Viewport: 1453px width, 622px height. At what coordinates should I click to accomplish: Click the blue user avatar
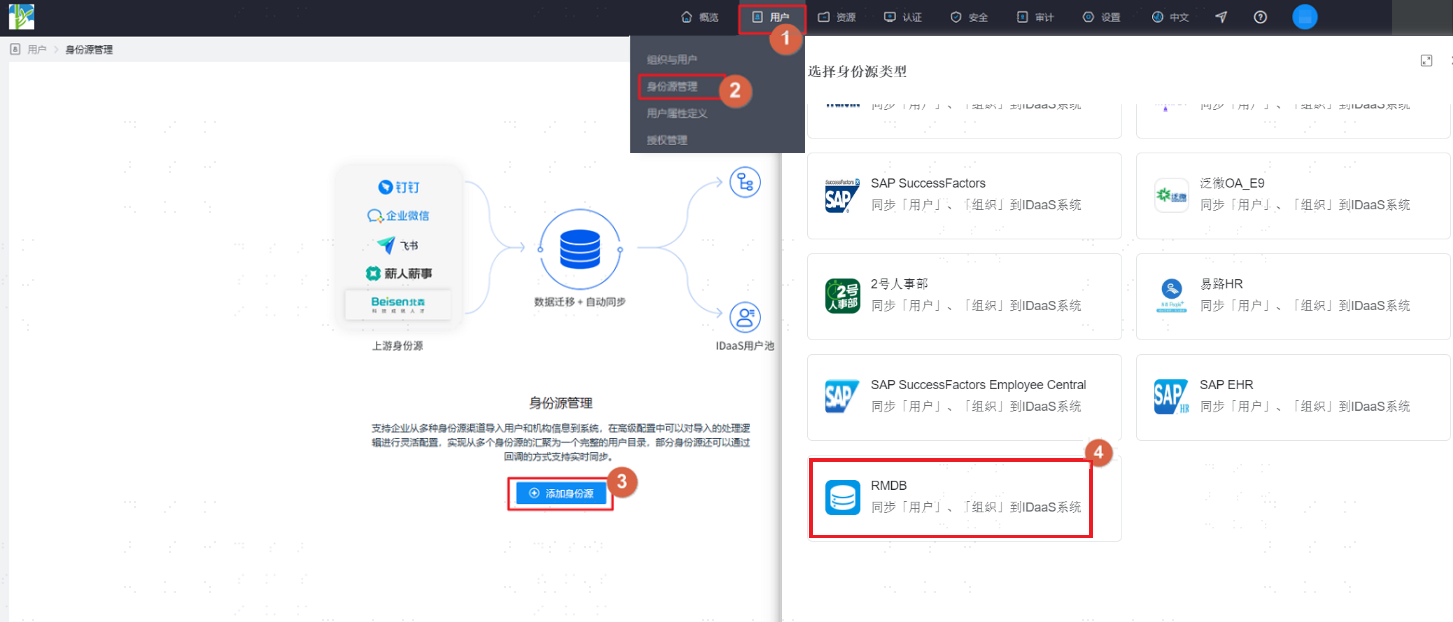[x=1305, y=17]
